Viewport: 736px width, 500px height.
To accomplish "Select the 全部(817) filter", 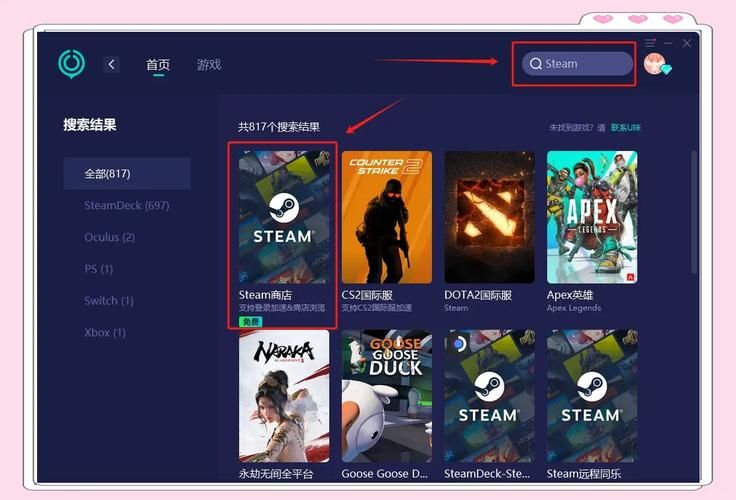I will coord(127,174).
